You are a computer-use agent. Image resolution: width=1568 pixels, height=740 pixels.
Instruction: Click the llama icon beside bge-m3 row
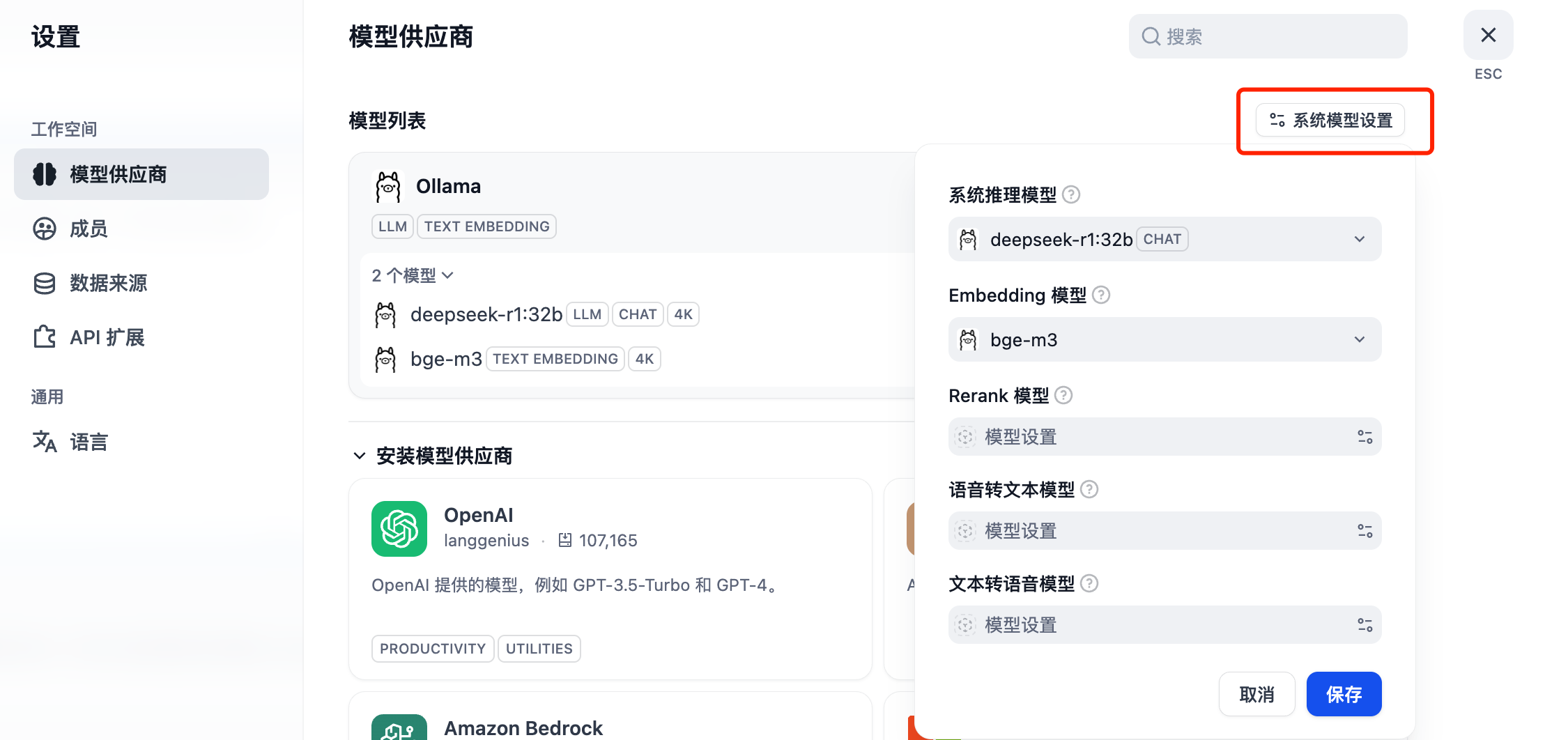point(385,360)
